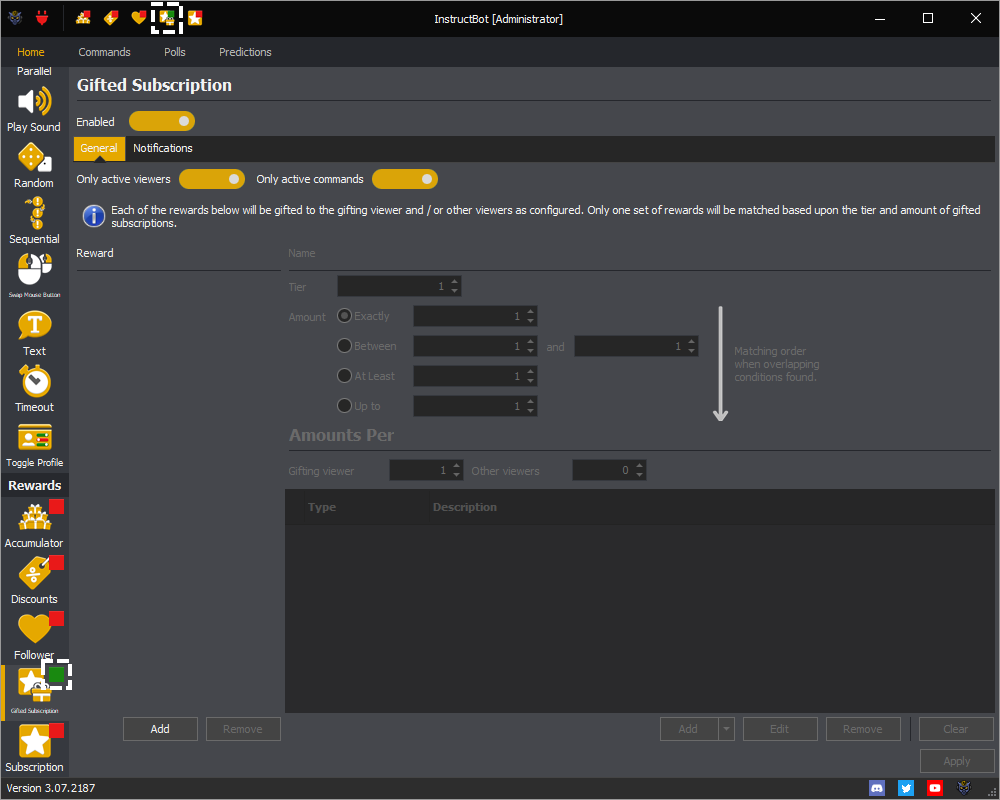Open the Accumulator rewards section
Screen dimensions: 1000x800
[x=34, y=525]
